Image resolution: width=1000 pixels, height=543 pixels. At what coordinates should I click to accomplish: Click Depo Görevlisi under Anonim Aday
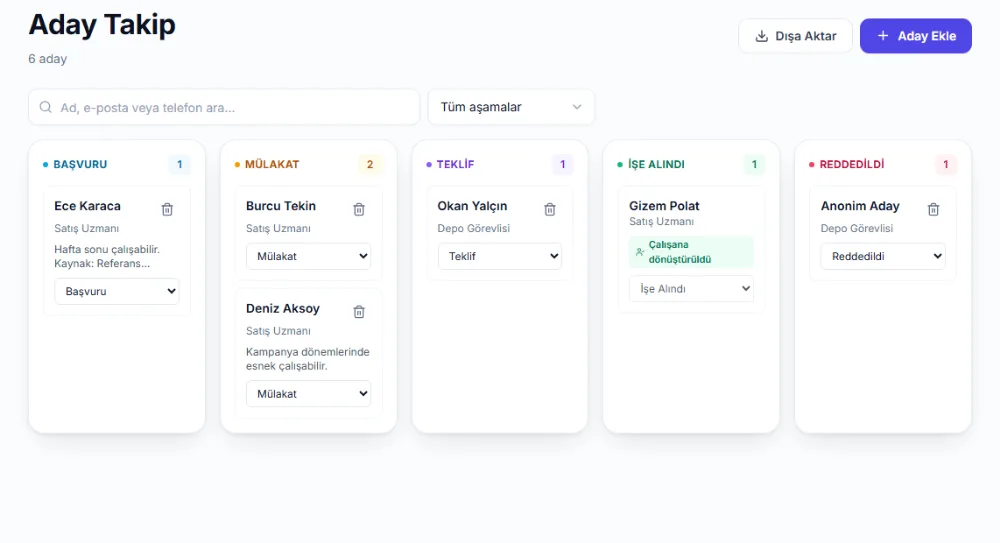(x=857, y=228)
